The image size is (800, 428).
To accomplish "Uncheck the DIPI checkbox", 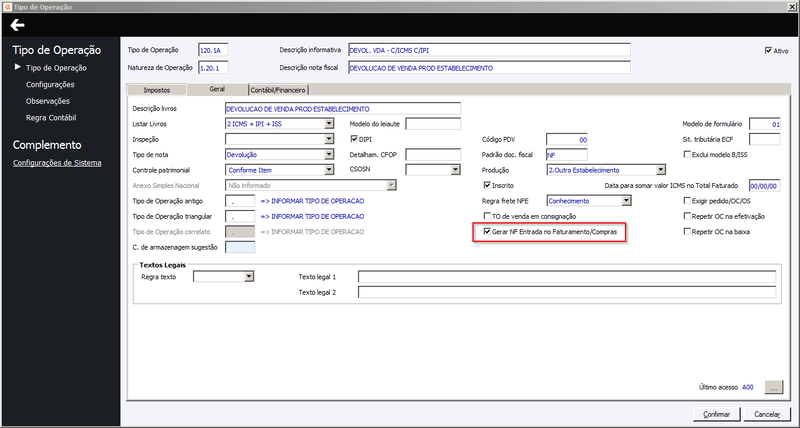I will [355, 139].
